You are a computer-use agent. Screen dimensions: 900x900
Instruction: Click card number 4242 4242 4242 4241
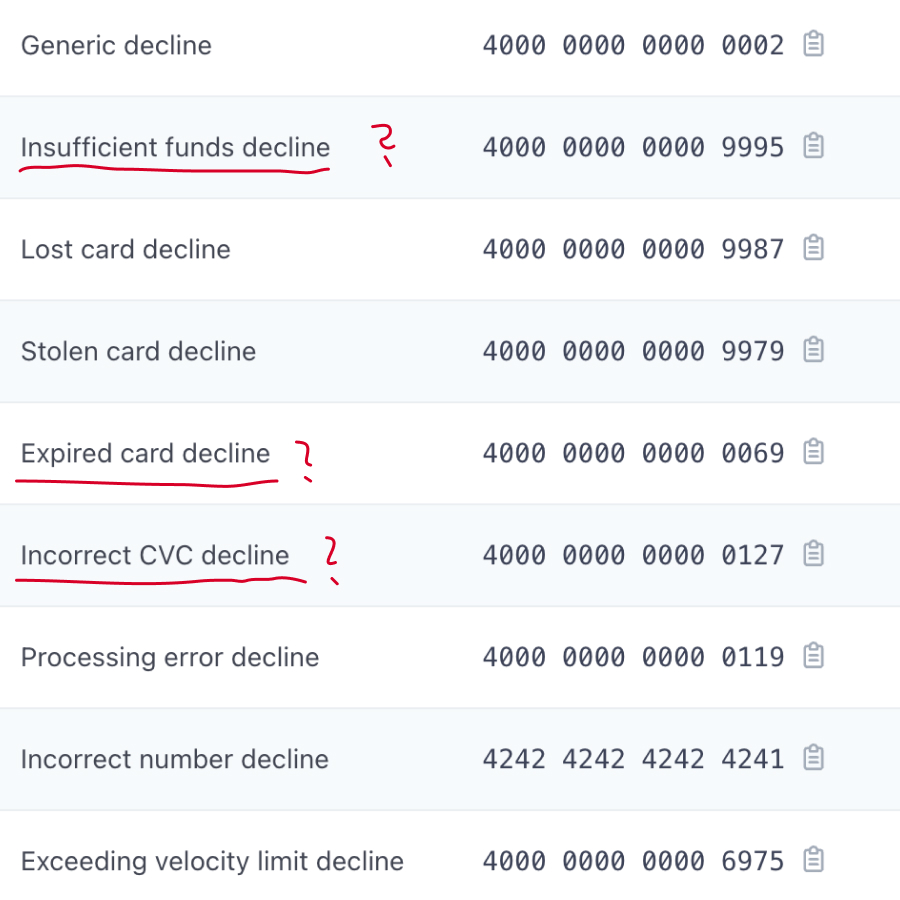pyautogui.click(x=633, y=760)
